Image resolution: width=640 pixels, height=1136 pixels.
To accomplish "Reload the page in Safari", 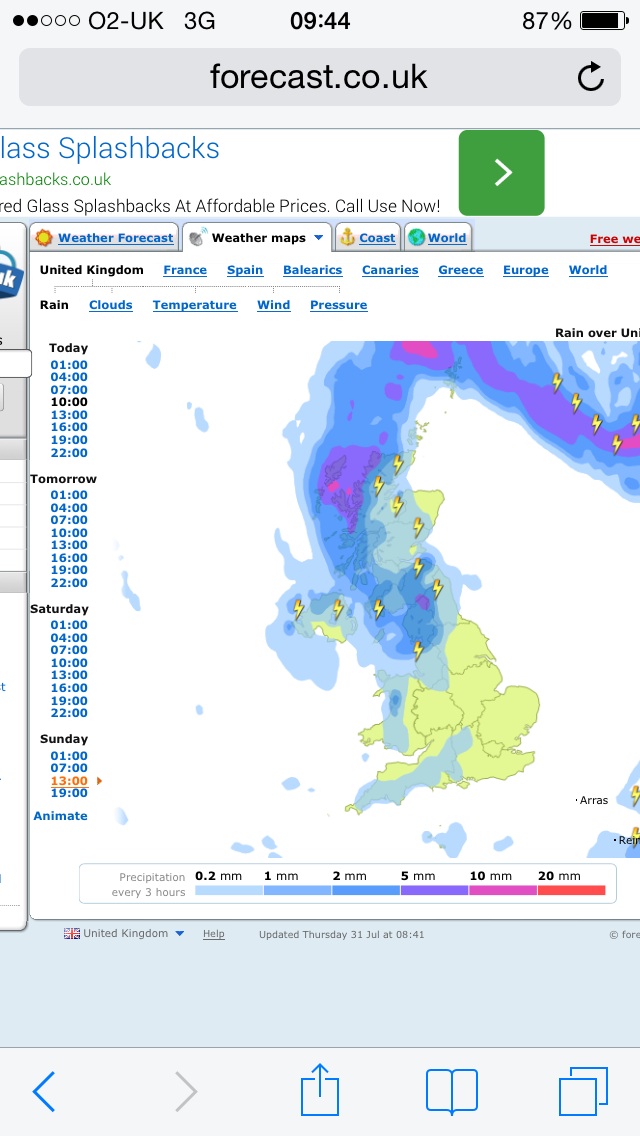I will 591,77.
